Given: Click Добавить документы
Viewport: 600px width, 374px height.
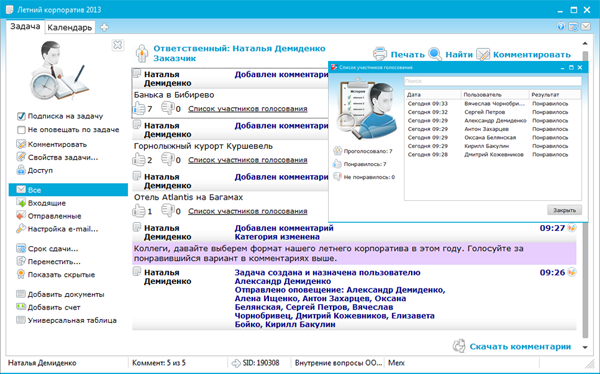Looking at the screenshot, I should pos(60,294).
